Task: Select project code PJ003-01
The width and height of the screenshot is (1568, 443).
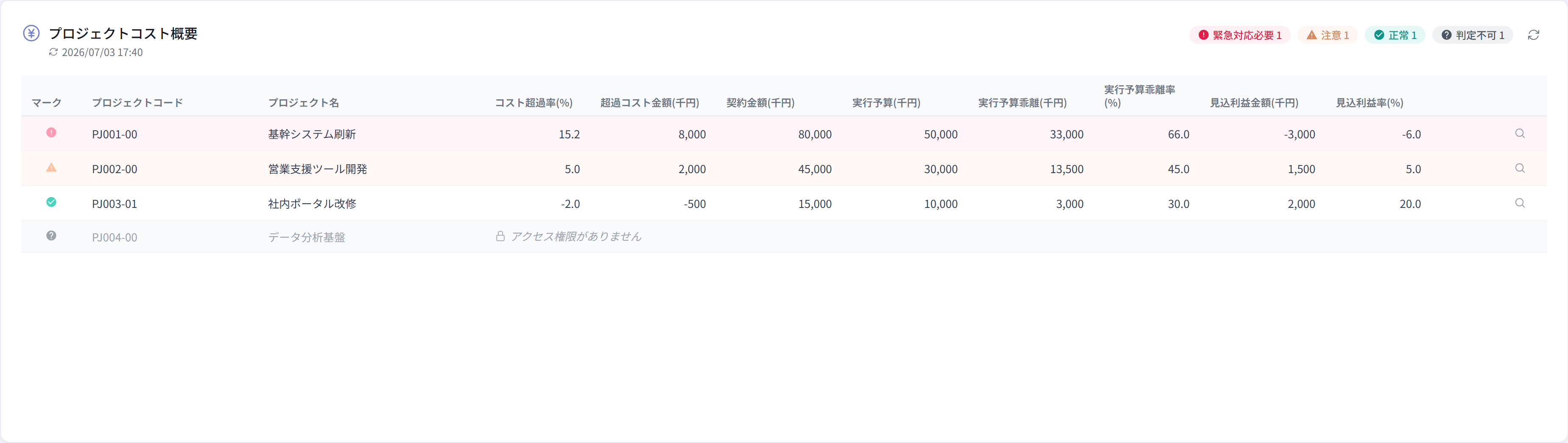Action: 115,204
